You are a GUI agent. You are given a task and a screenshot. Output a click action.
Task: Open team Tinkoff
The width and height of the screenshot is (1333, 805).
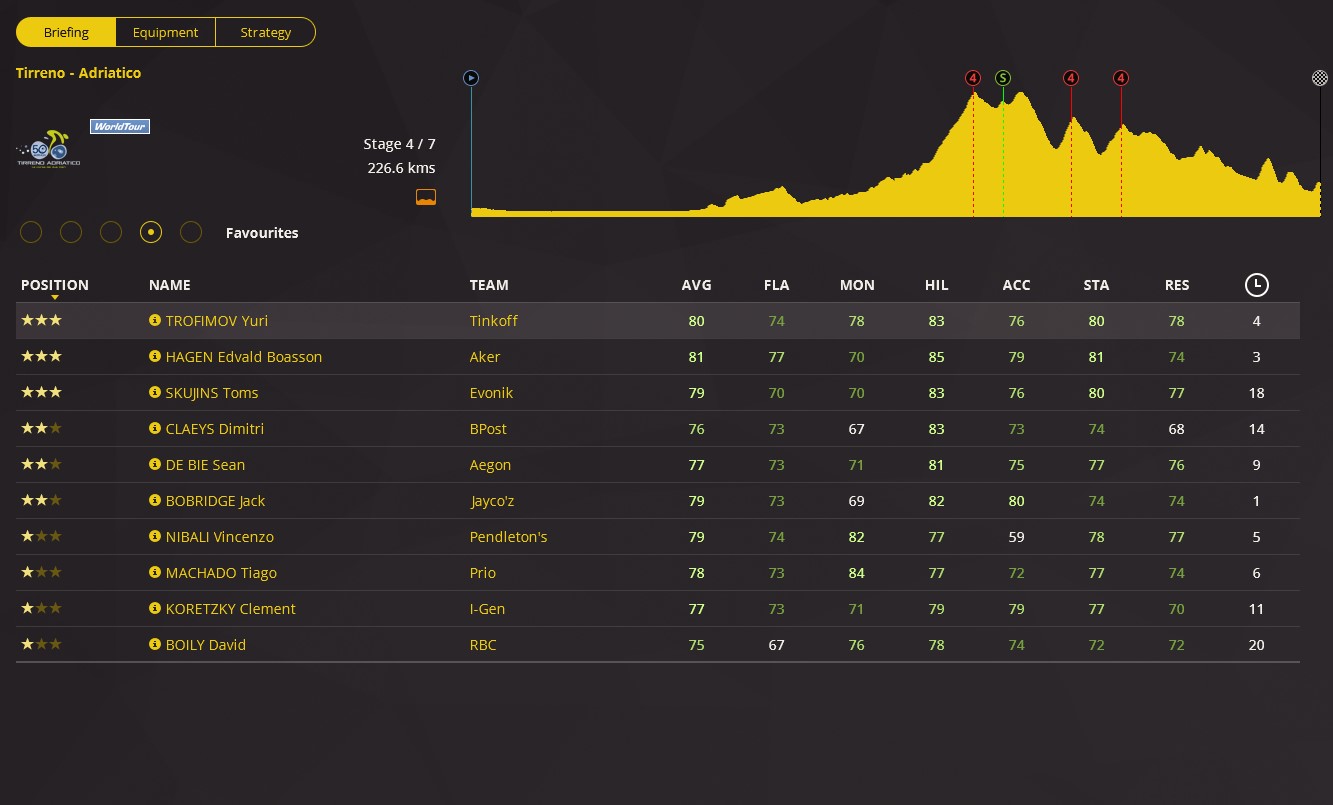[x=494, y=321]
